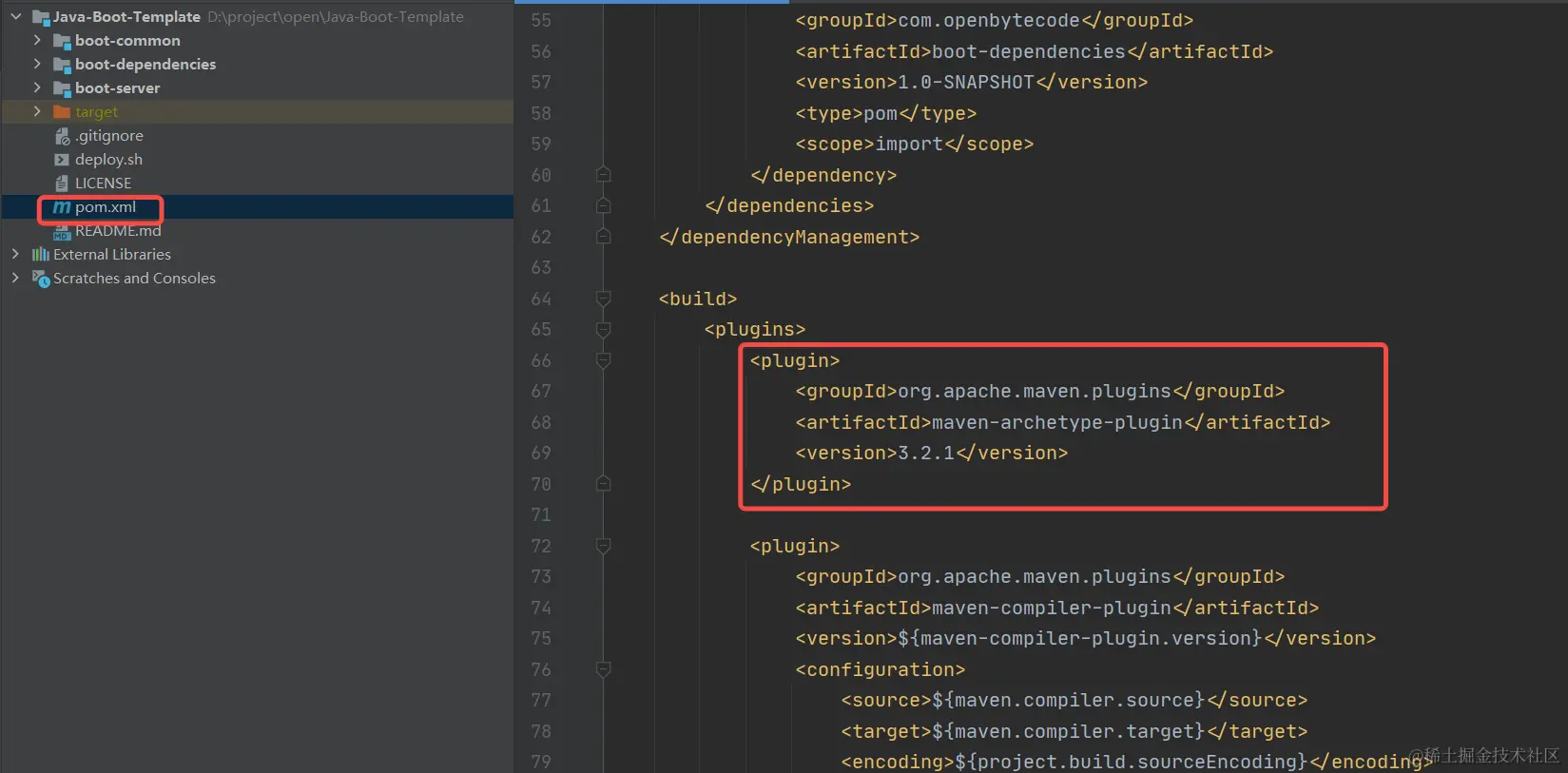Fold the plugins tag at line 65

click(x=603, y=329)
